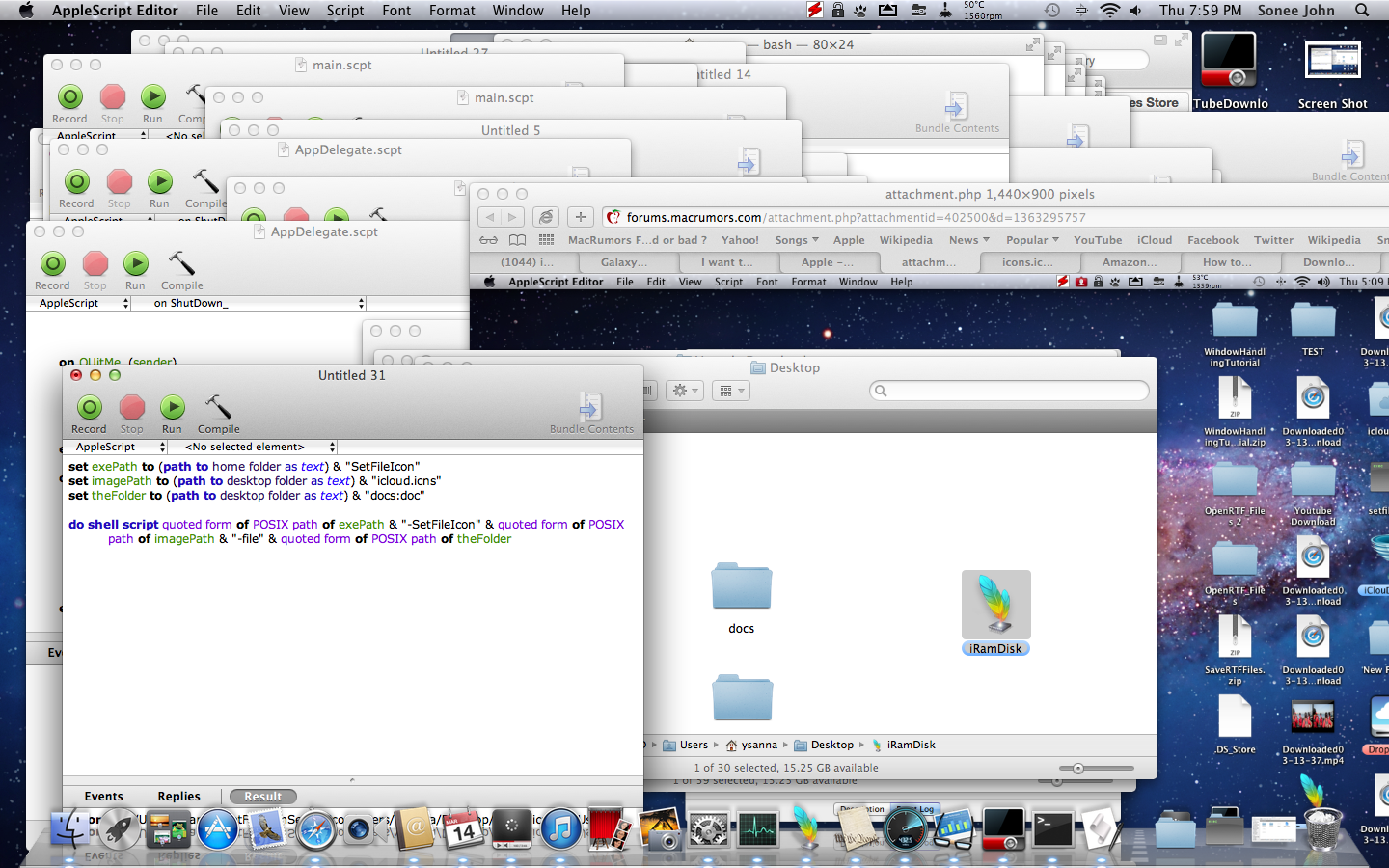Open Launchpad from the Dock
The width and height of the screenshot is (1389, 868).
click(120, 828)
